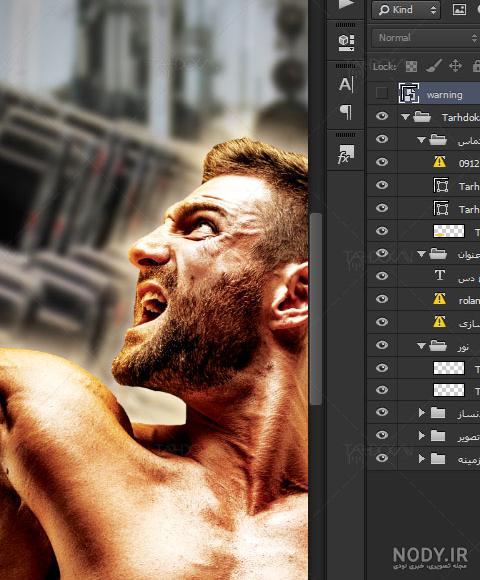Click the warning layer smart object thumbnail
This screenshot has width=480, height=580.
click(409, 93)
